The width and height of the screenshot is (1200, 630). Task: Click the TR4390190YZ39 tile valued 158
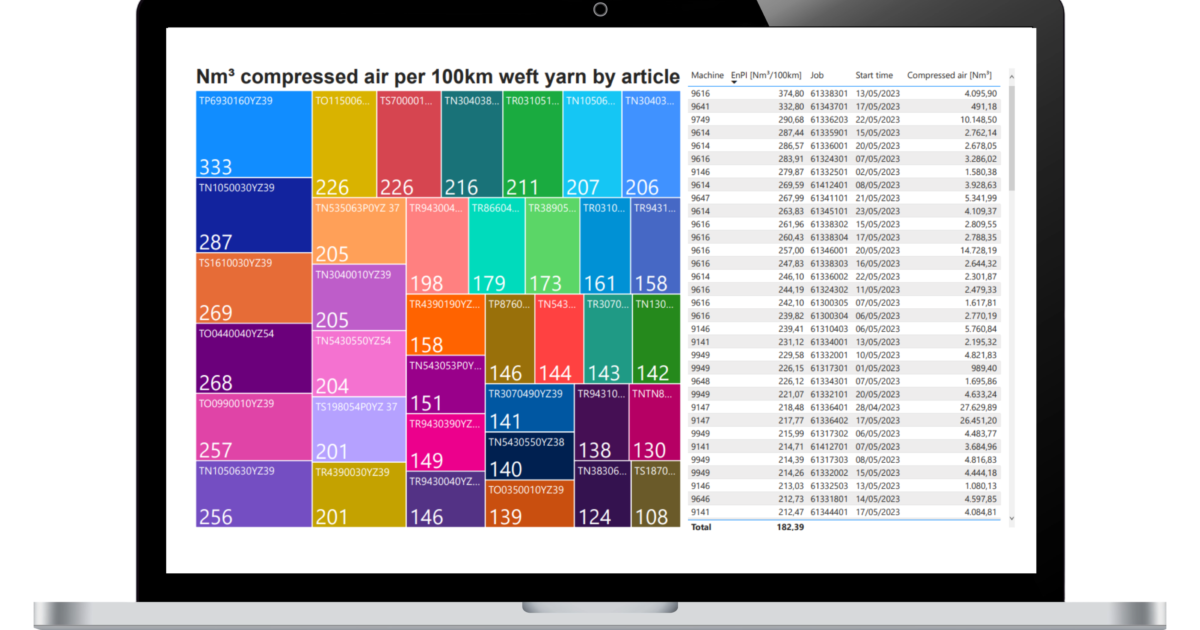click(445, 326)
